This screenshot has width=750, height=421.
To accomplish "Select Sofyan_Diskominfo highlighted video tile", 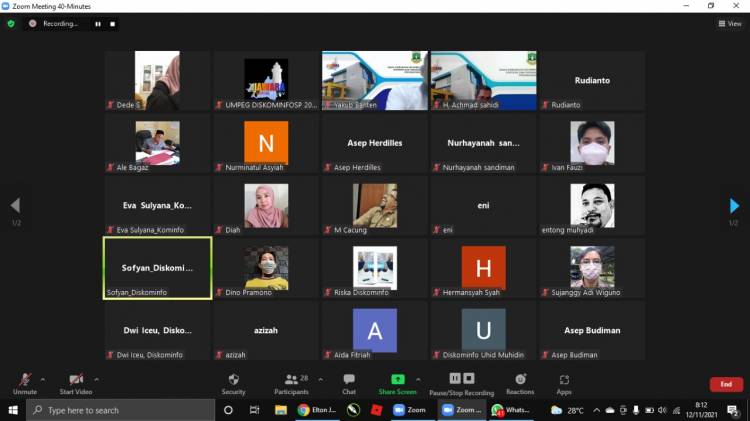I will pos(157,267).
